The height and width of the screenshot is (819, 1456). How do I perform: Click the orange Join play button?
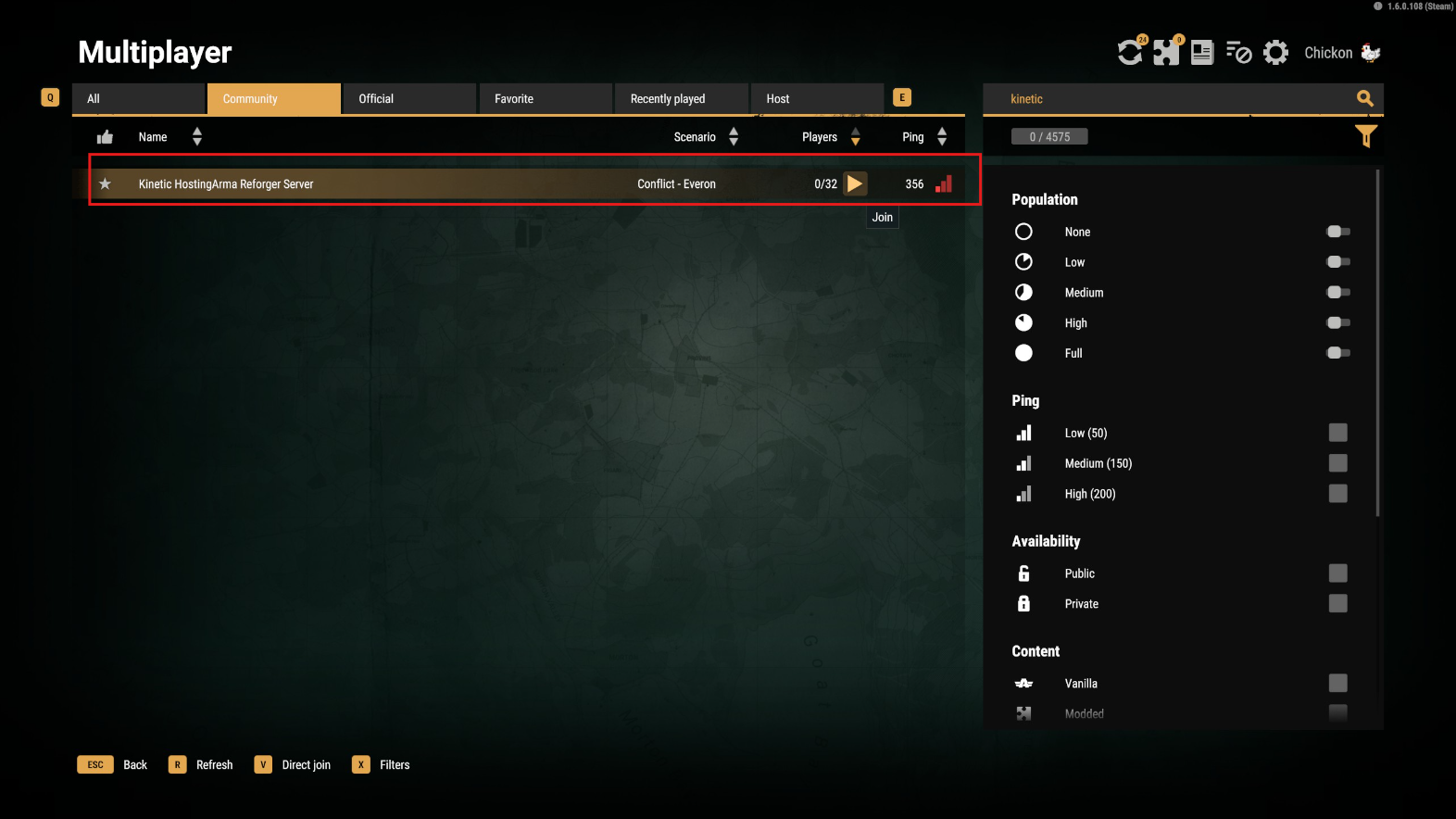pyautogui.click(x=855, y=183)
